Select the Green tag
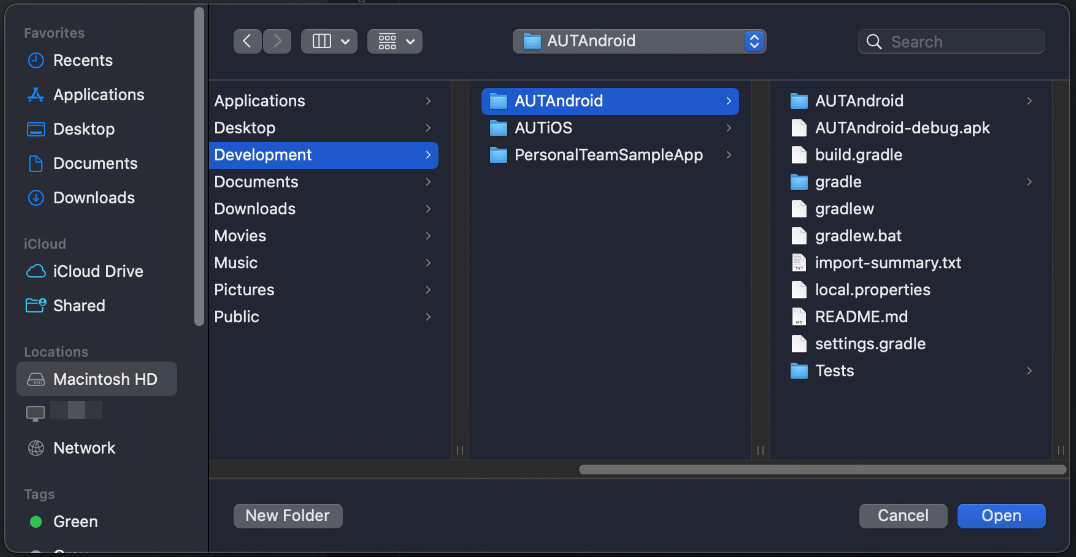Image resolution: width=1076 pixels, height=557 pixels. pos(75,521)
